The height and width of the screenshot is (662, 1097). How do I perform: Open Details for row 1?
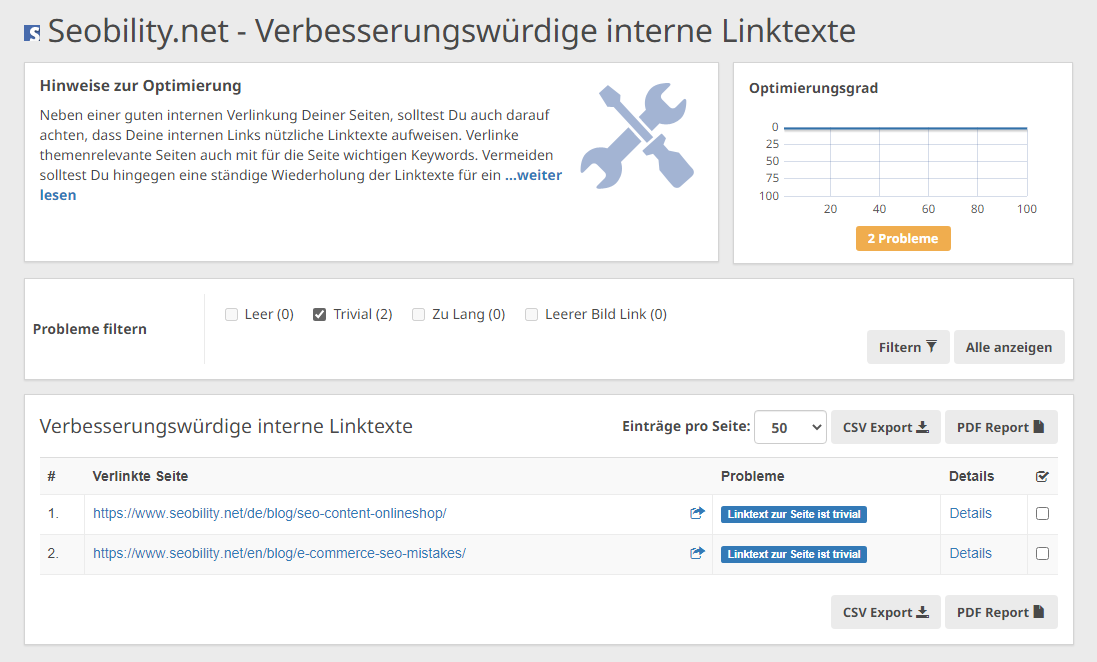pos(970,513)
